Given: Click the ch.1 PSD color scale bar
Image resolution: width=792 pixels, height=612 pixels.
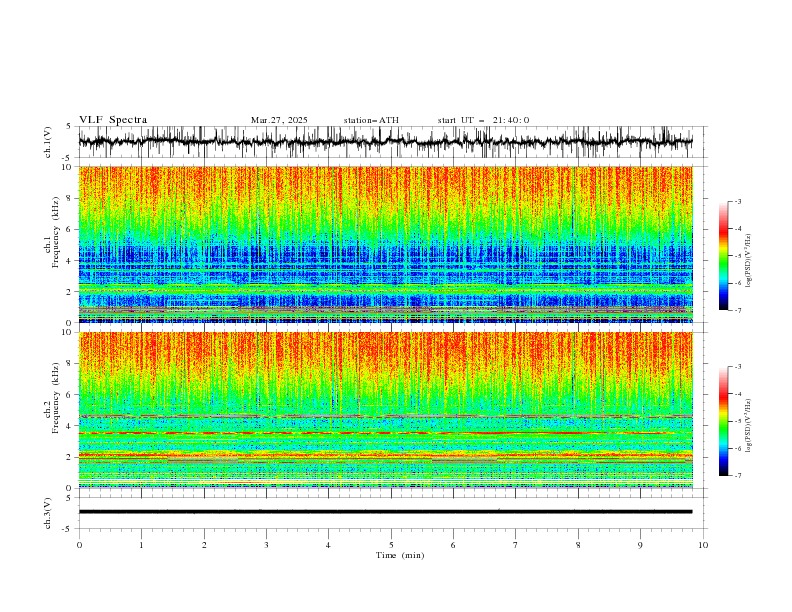Looking at the screenshot, I should tap(723, 256).
